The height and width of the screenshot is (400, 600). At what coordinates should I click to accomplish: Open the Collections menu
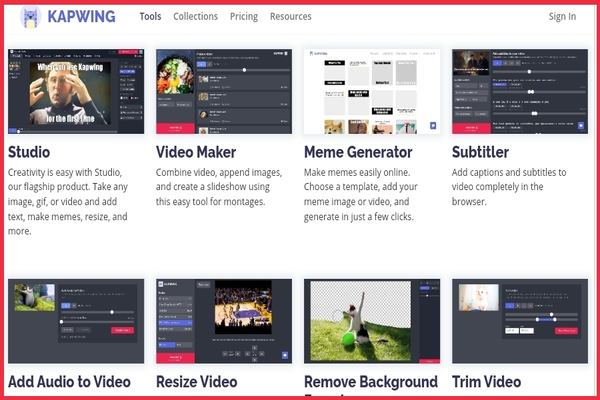[196, 16]
